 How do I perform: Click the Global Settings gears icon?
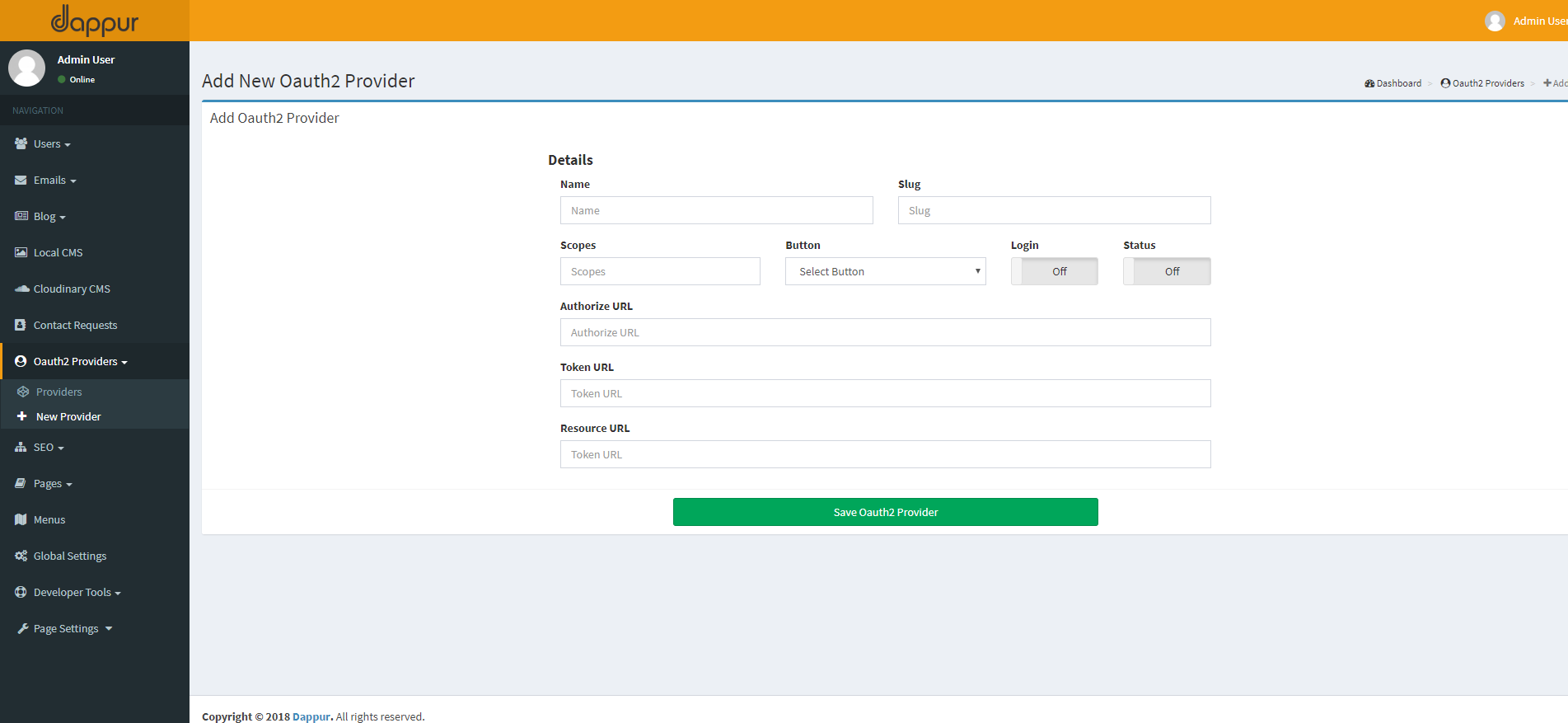21,556
